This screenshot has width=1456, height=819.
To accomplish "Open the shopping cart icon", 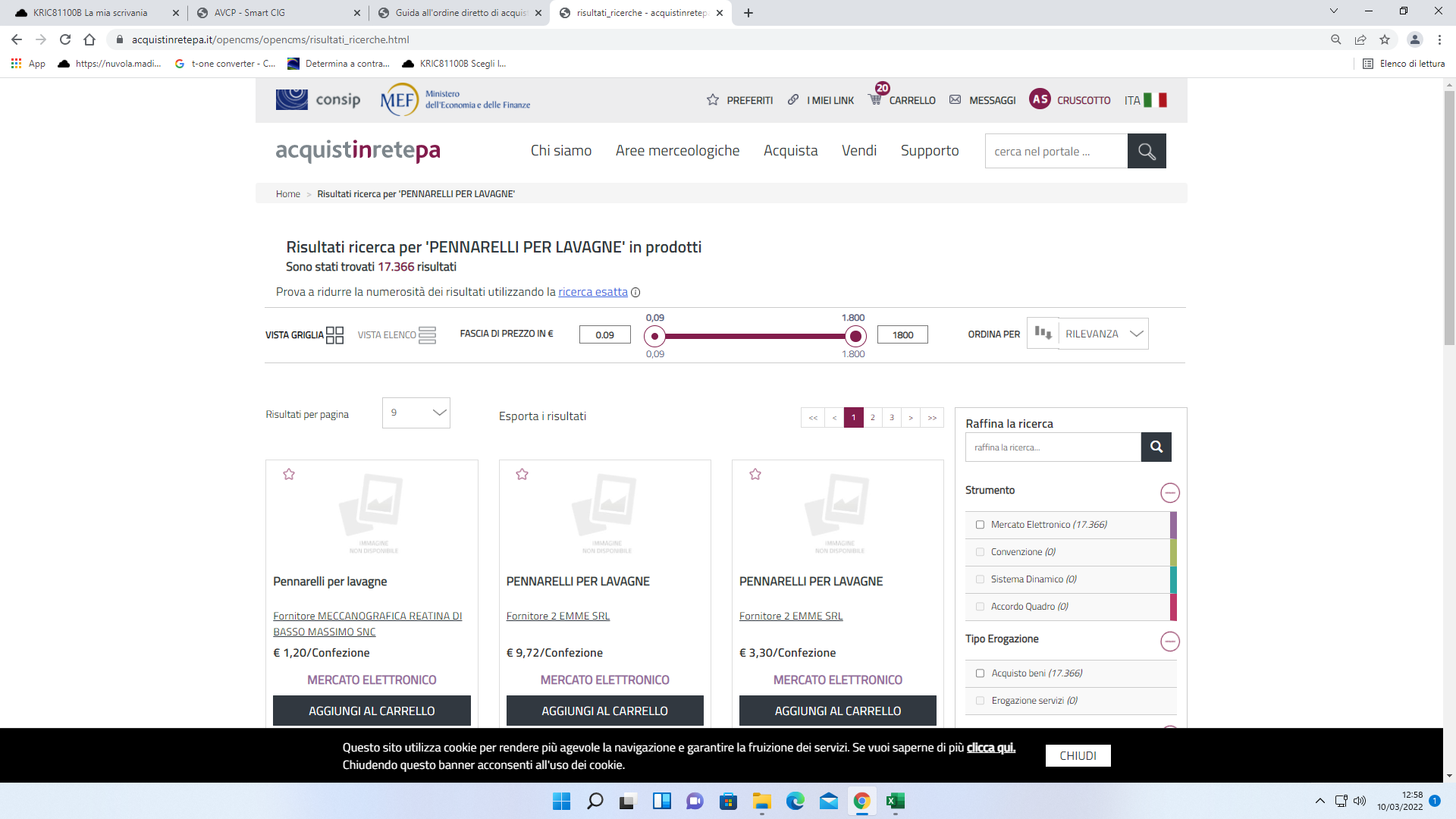I will pyautogui.click(x=875, y=99).
